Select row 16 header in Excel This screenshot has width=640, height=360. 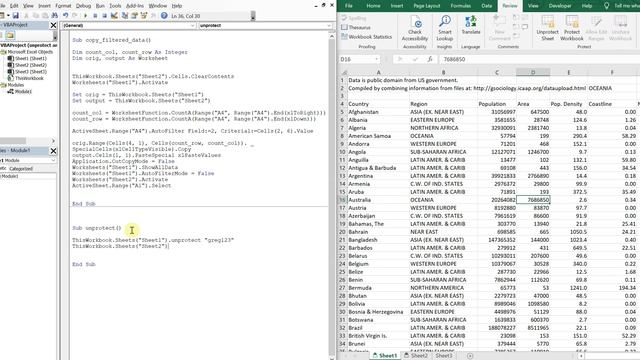pyautogui.click(x=342, y=200)
